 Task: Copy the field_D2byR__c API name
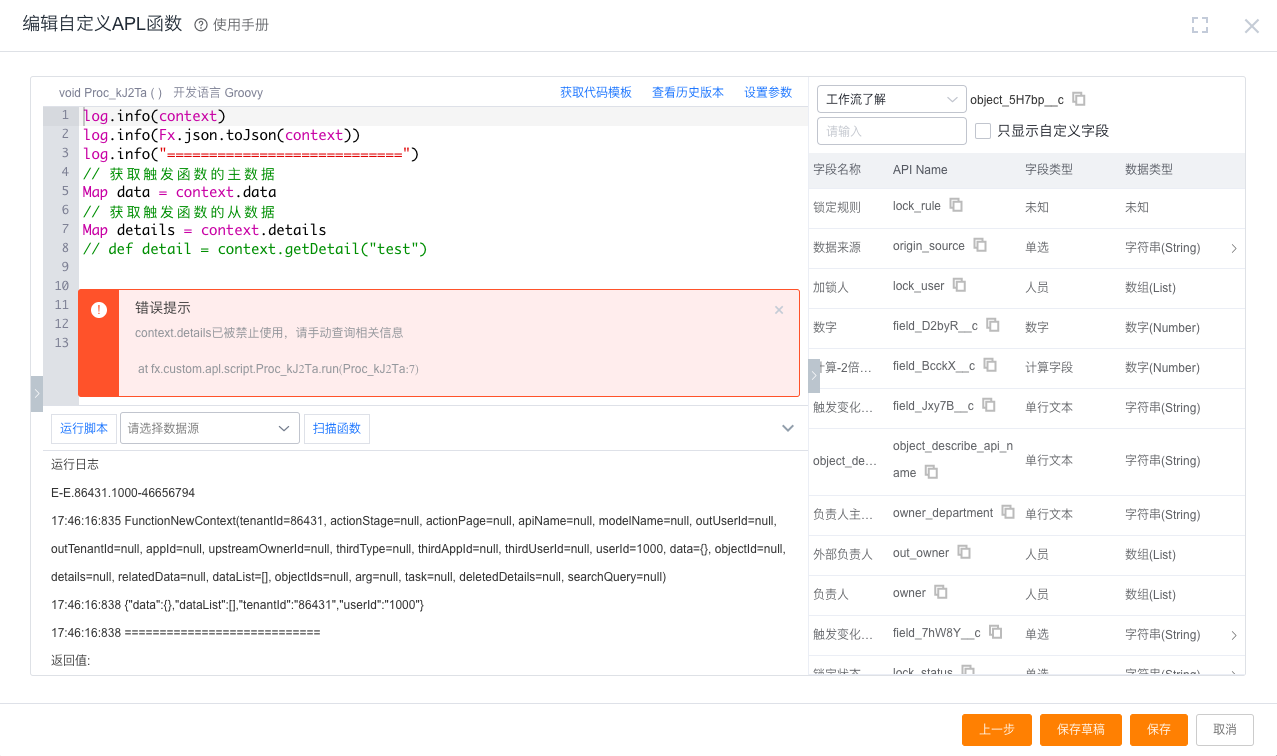(993, 325)
